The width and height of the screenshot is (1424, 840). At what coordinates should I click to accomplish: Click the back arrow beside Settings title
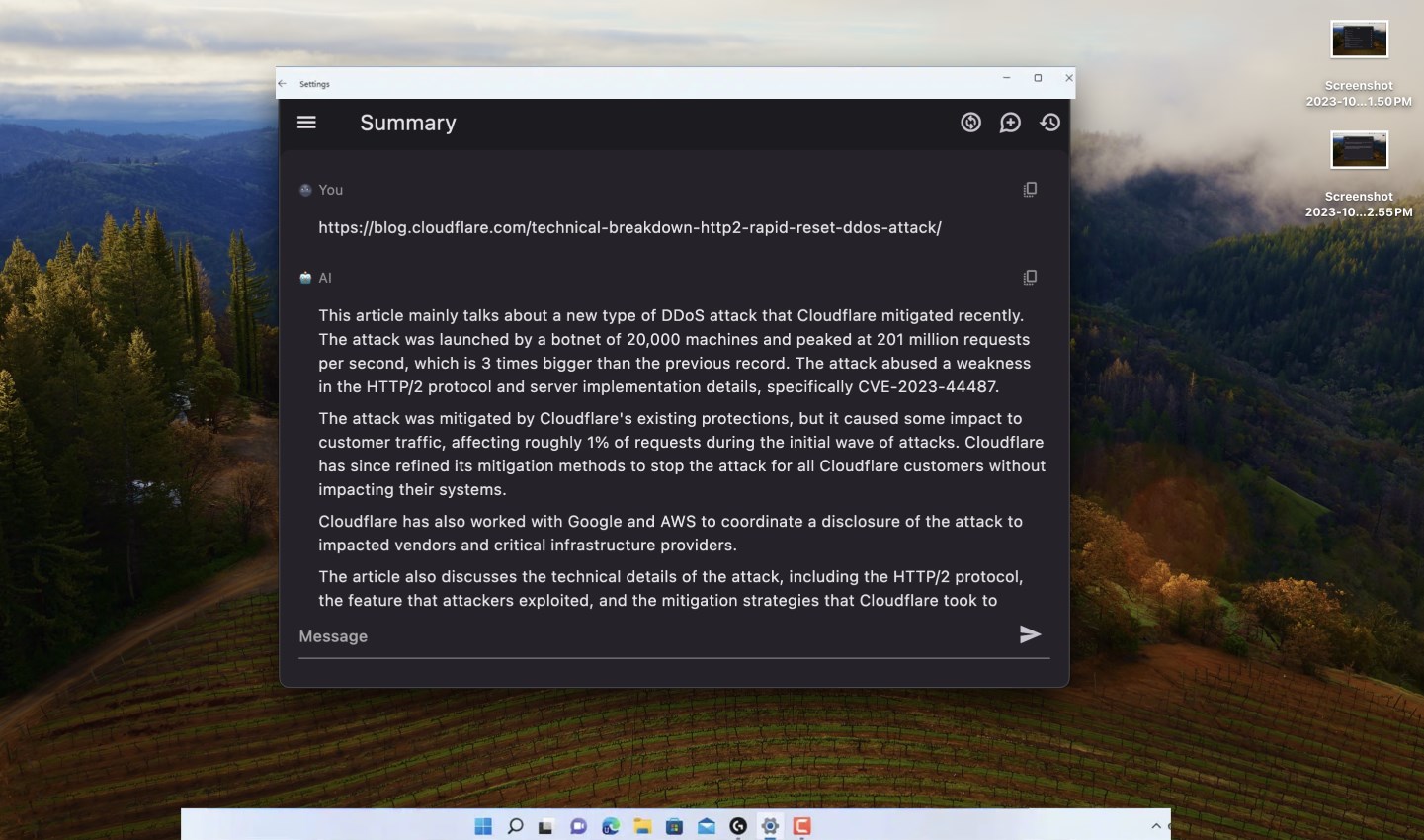283,84
